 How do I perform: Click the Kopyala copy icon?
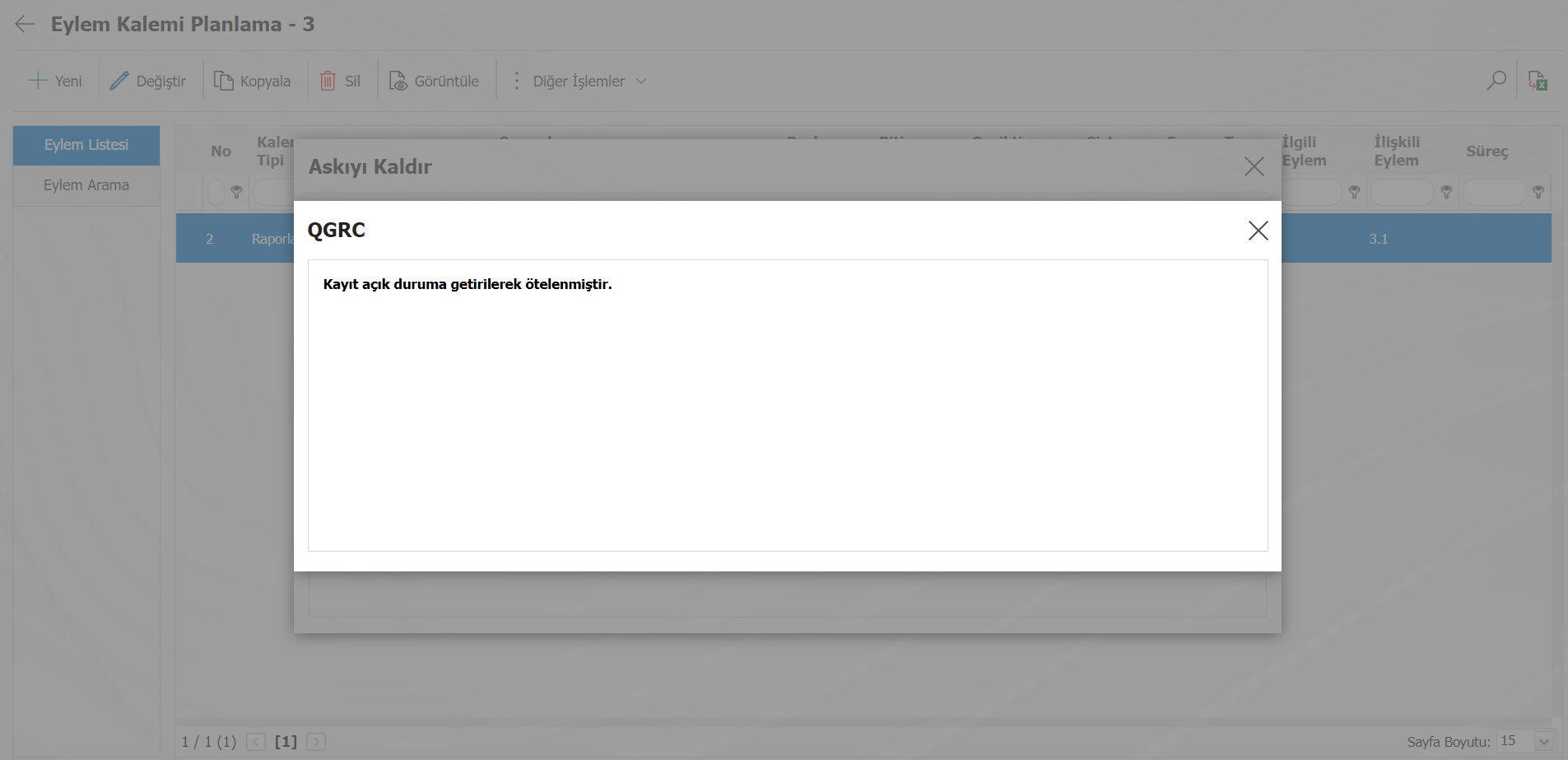click(223, 81)
